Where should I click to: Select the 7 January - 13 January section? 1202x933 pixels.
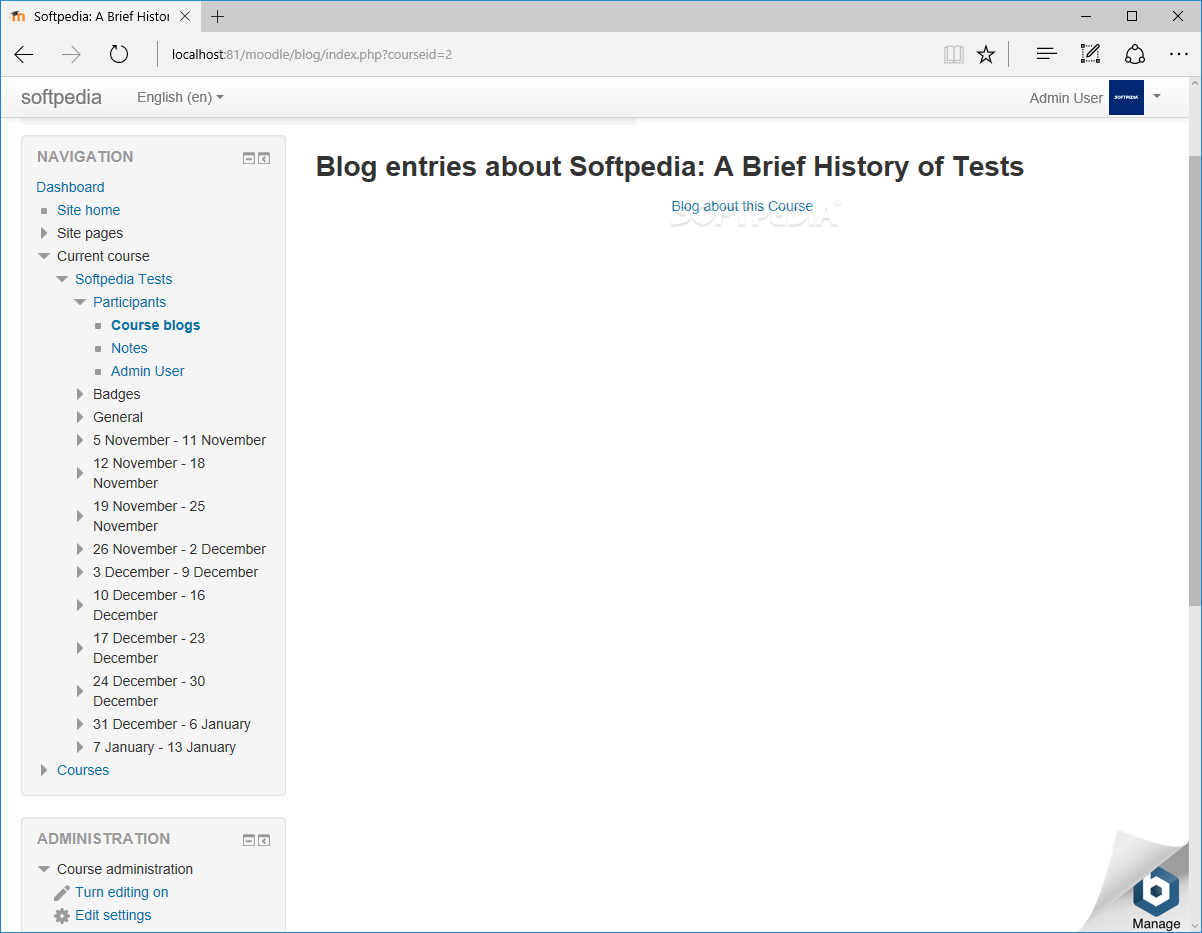[164, 747]
